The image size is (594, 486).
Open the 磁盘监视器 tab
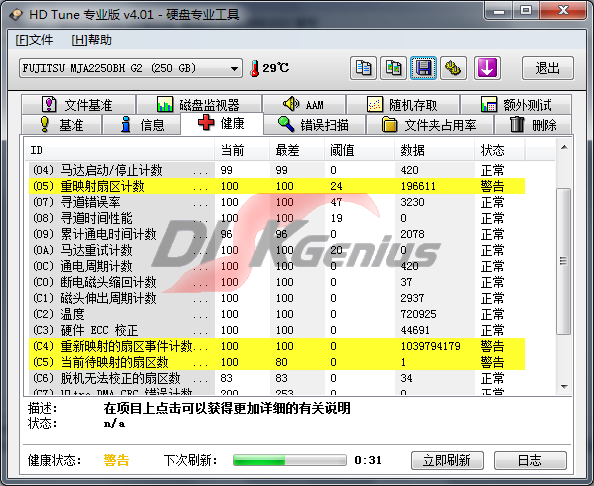[x=199, y=104]
